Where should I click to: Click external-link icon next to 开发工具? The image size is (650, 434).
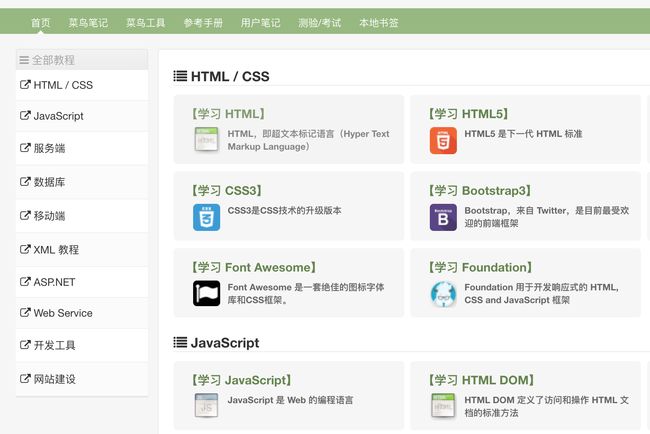[25, 345]
